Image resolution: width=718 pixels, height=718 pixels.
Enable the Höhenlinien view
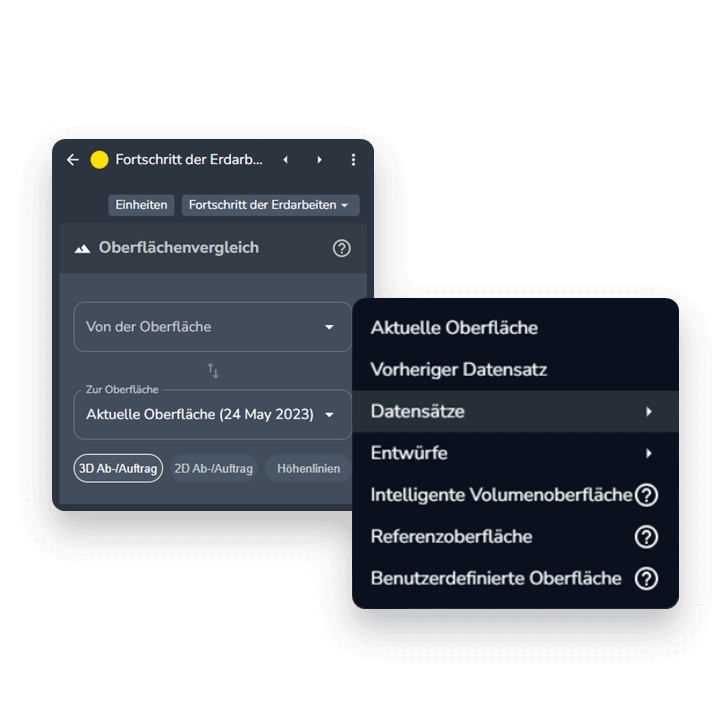point(308,468)
